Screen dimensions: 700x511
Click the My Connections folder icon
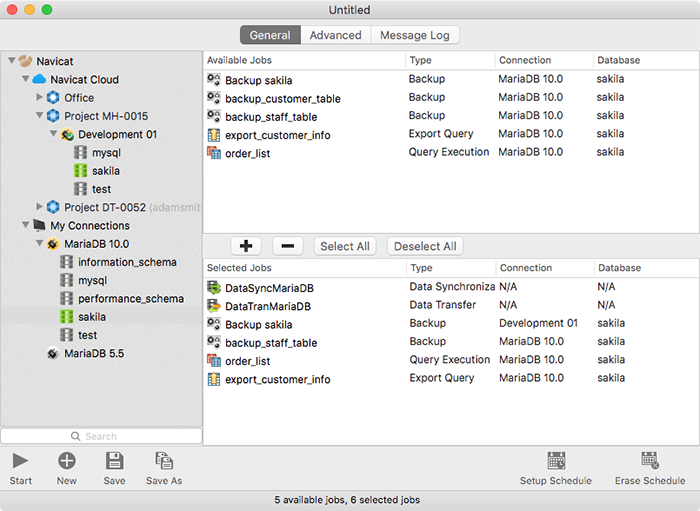click(x=39, y=225)
